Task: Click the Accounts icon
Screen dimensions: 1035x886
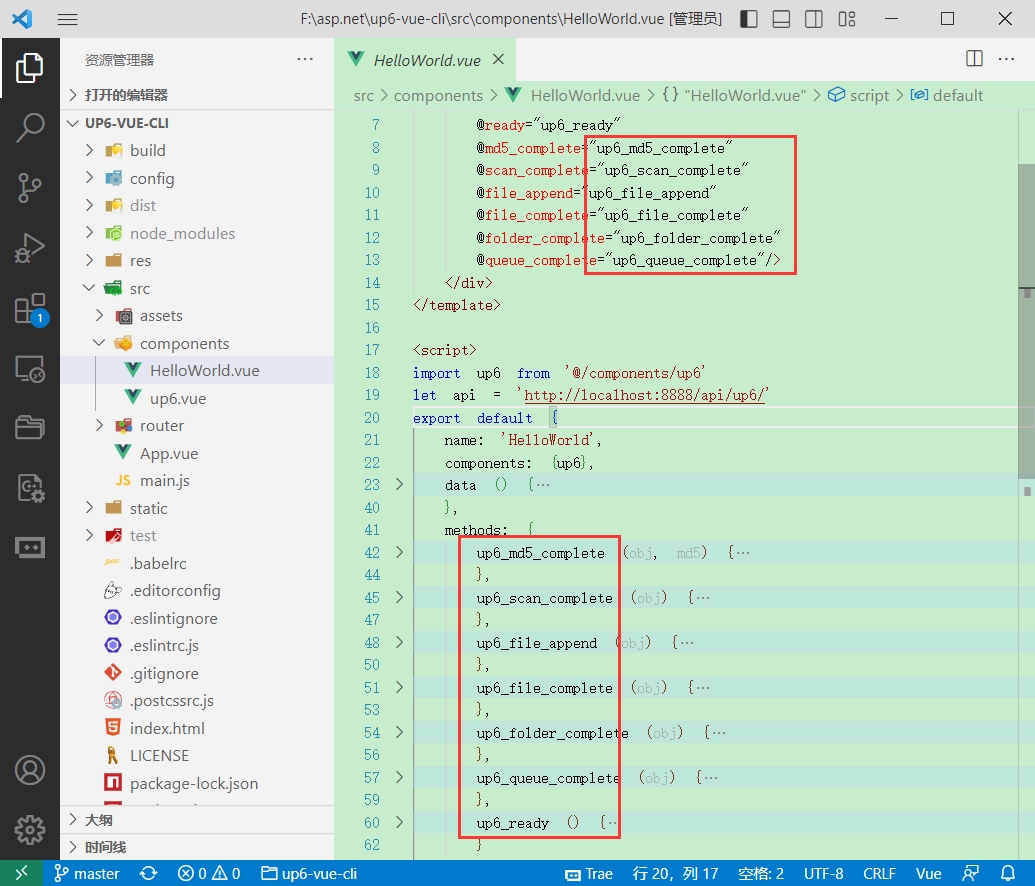Action: click(29, 770)
